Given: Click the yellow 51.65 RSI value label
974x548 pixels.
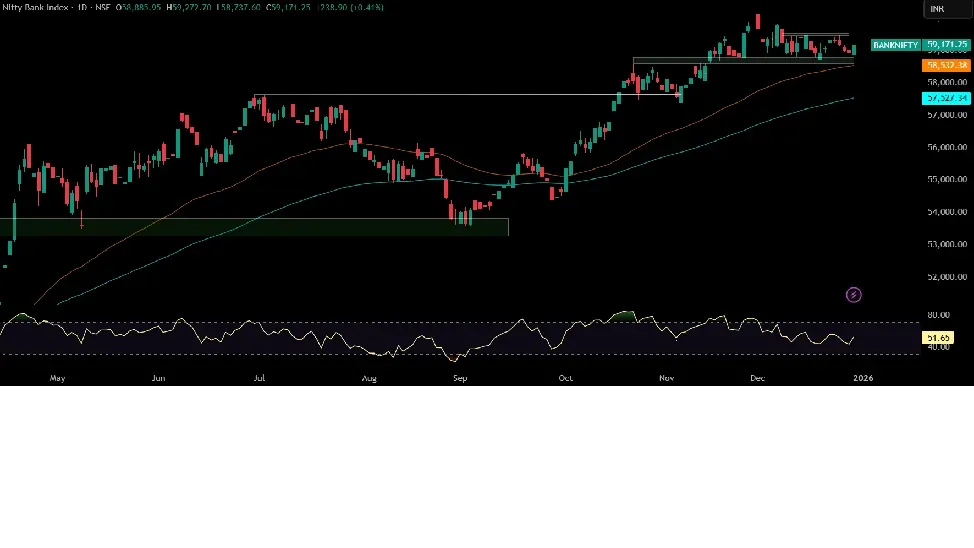Looking at the screenshot, I should point(937,338).
